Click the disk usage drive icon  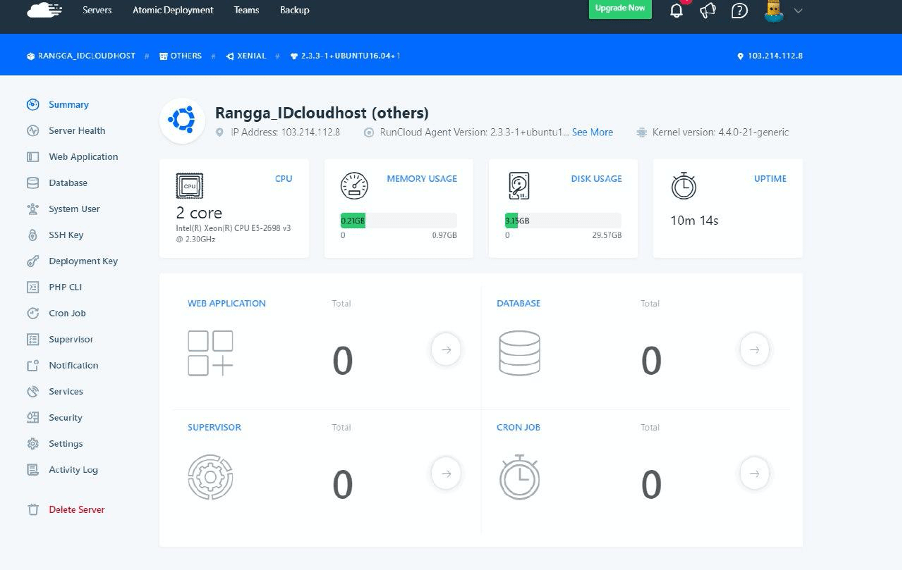[x=519, y=186]
